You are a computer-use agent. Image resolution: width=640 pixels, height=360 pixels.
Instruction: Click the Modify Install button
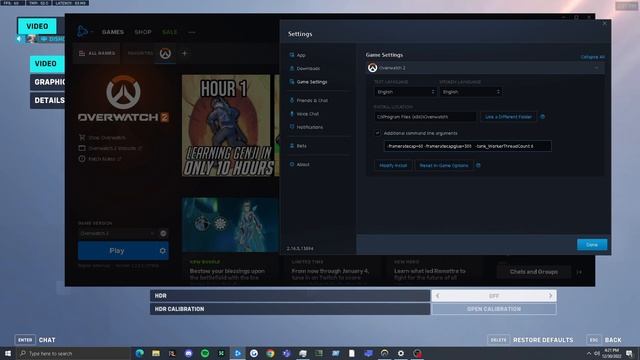click(x=393, y=165)
